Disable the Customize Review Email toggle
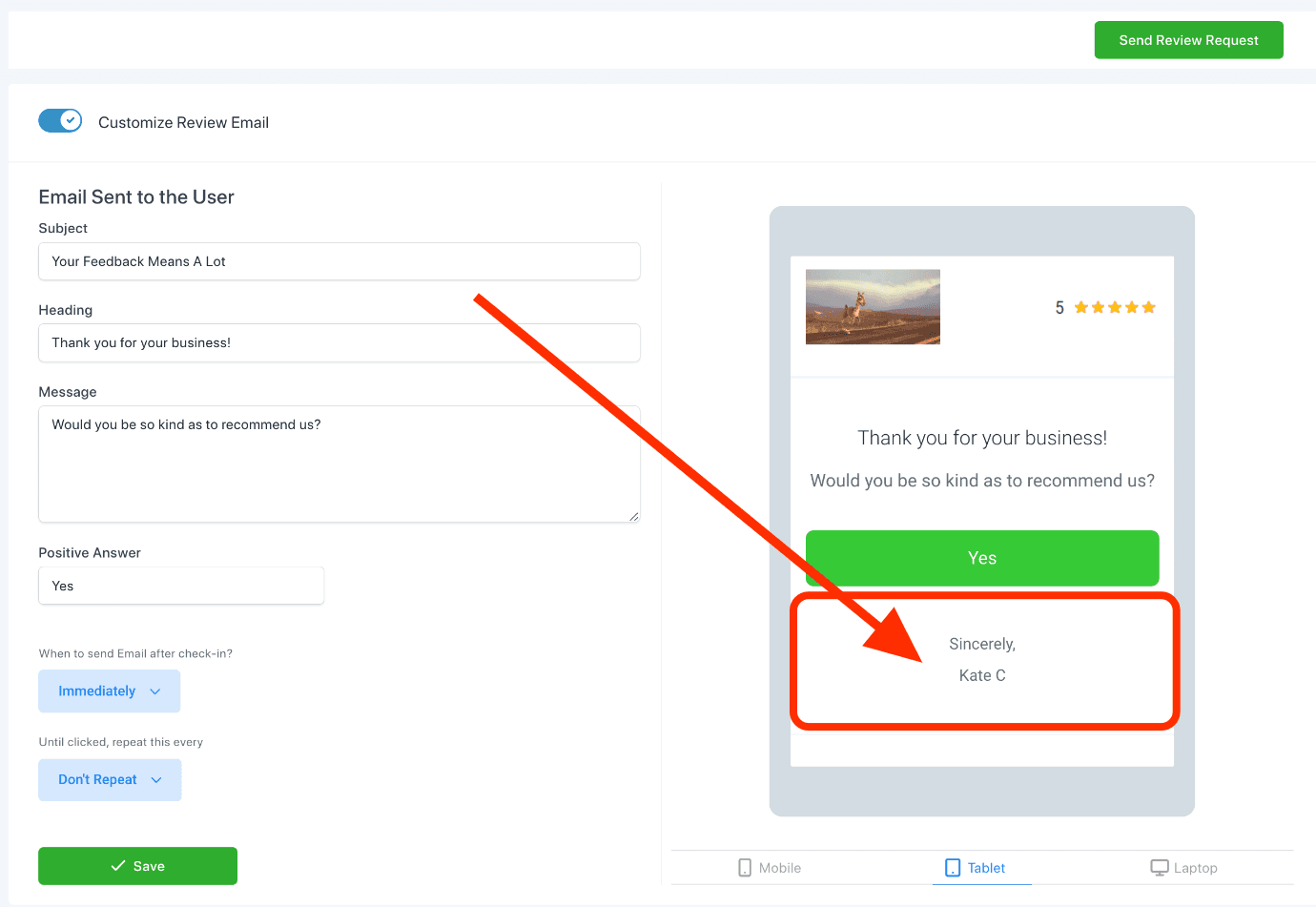 pyautogui.click(x=60, y=120)
